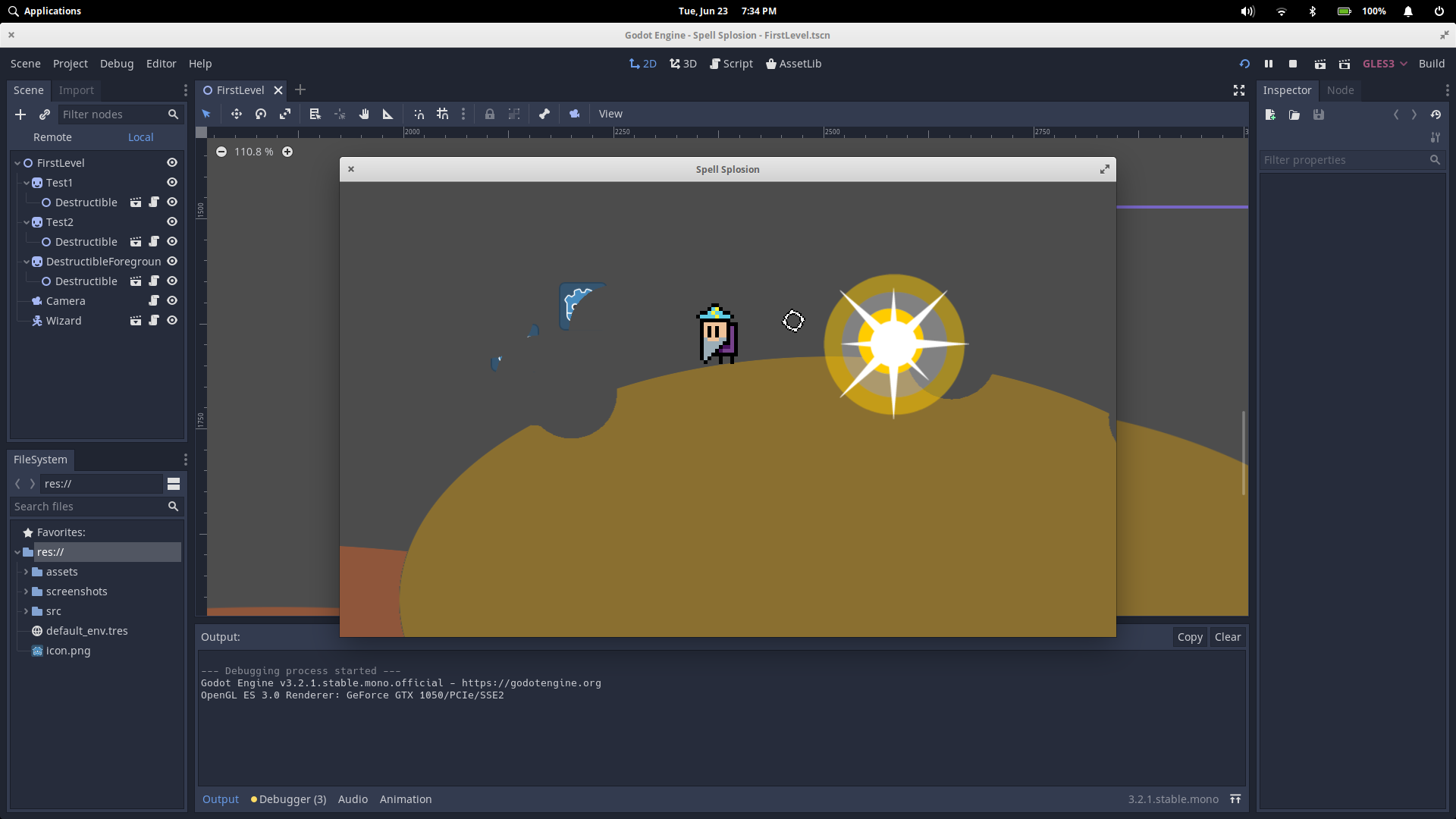Select the Move mode tool
1456x819 pixels.
[237, 114]
